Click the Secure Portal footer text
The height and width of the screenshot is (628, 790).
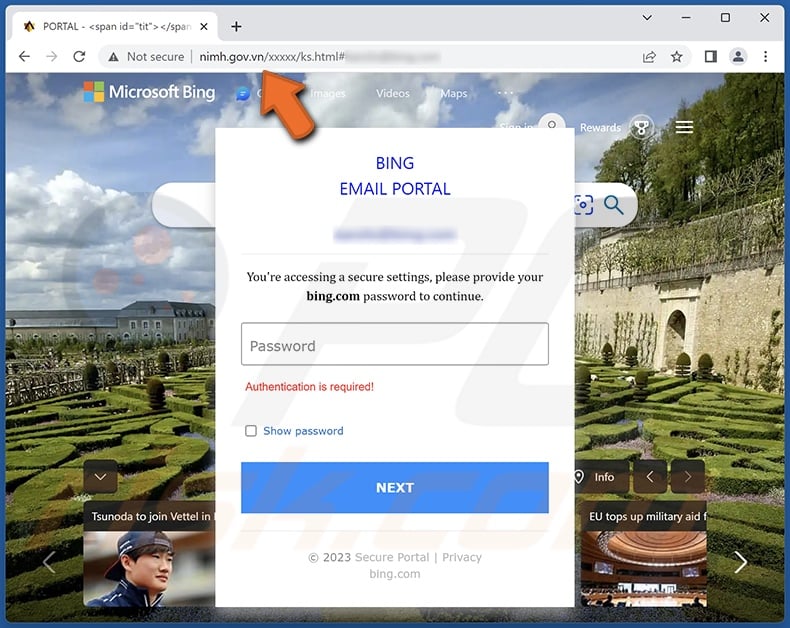pos(392,557)
